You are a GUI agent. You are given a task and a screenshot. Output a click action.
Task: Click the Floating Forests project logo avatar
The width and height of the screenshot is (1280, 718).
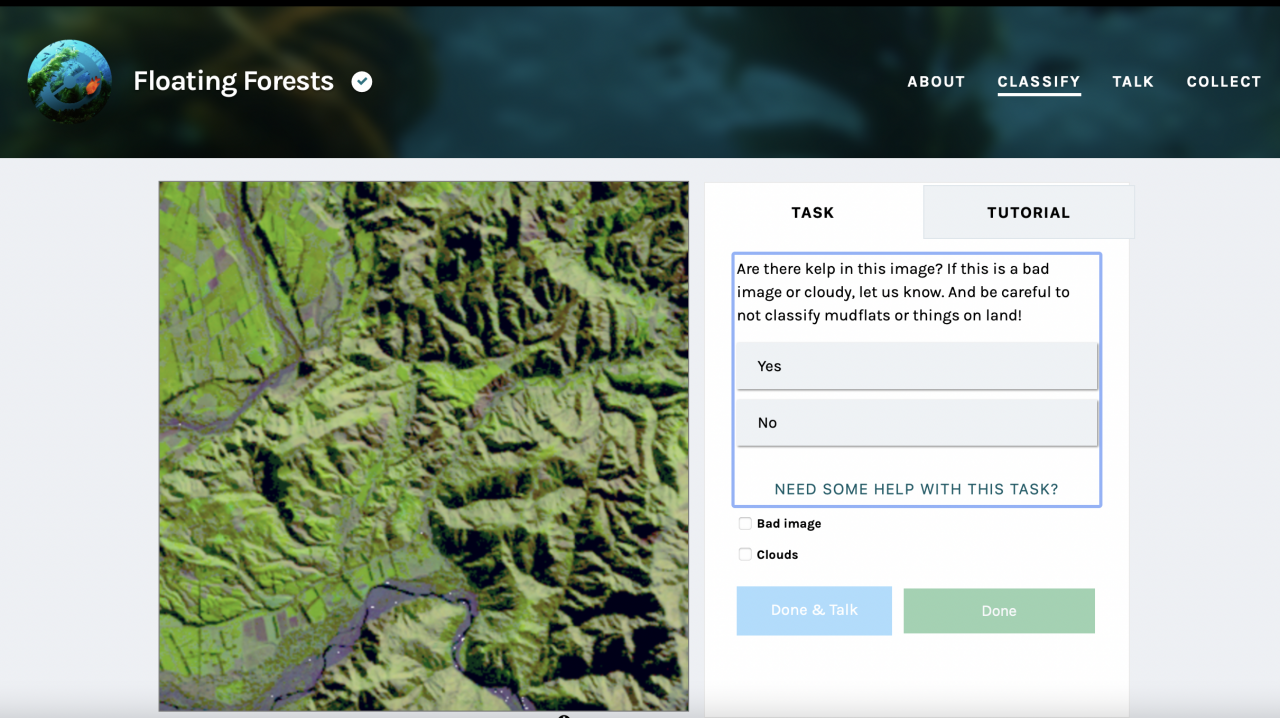[70, 81]
